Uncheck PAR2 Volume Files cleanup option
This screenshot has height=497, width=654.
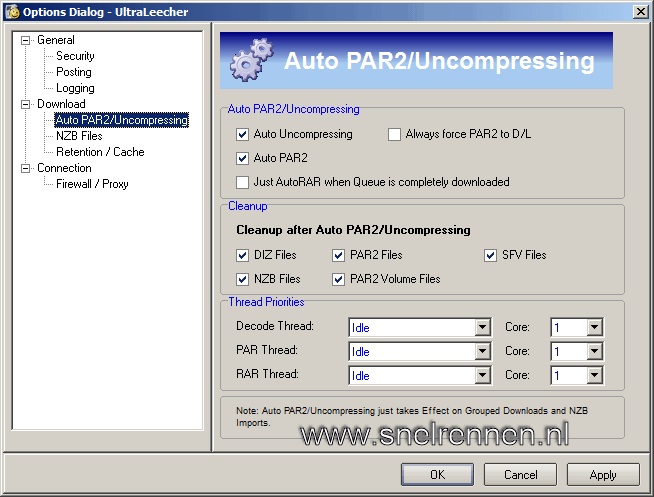pos(338,279)
